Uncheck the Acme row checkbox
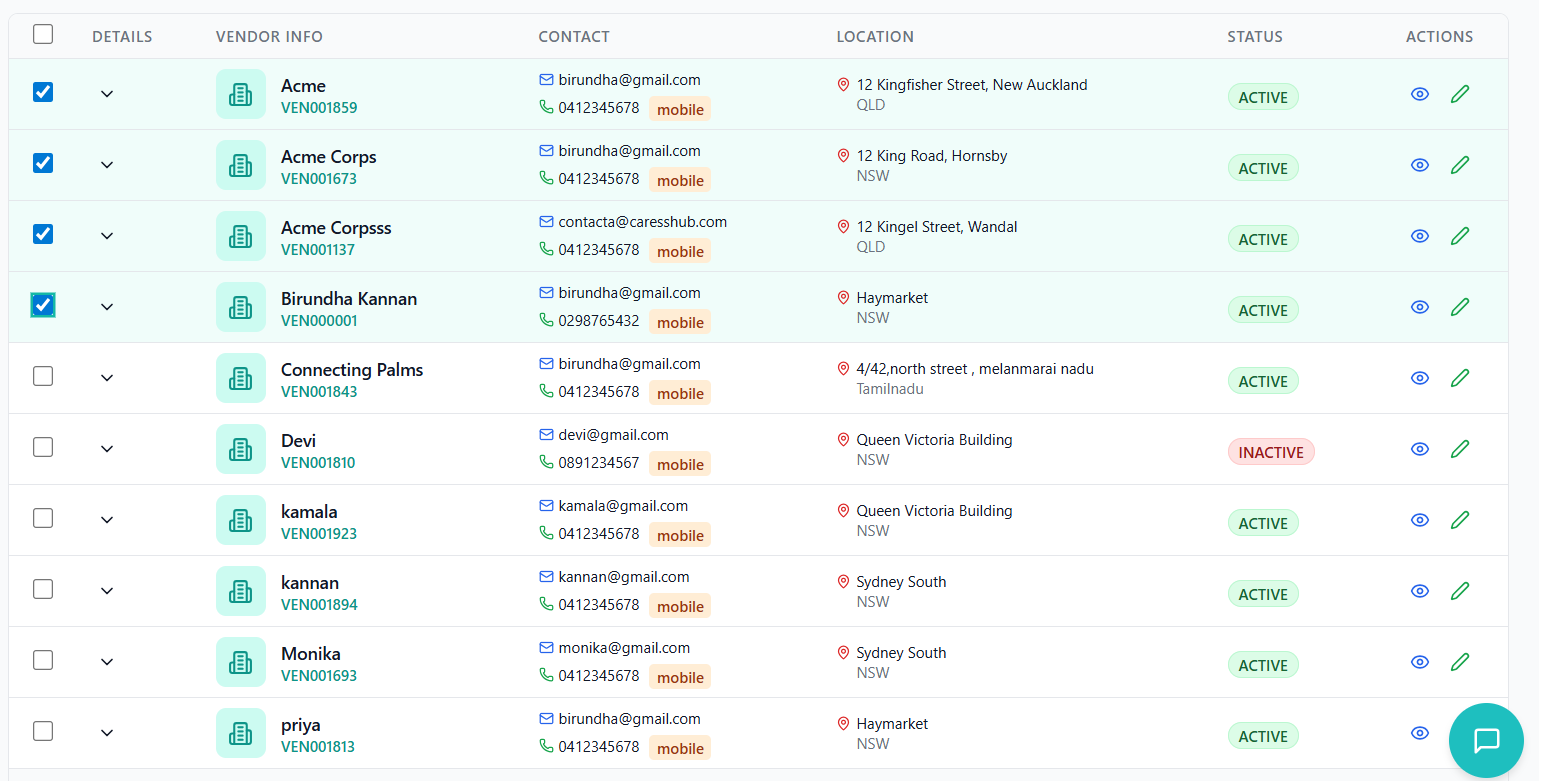Screen dimensions: 1549x781 pyautogui.click(x=43, y=91)
